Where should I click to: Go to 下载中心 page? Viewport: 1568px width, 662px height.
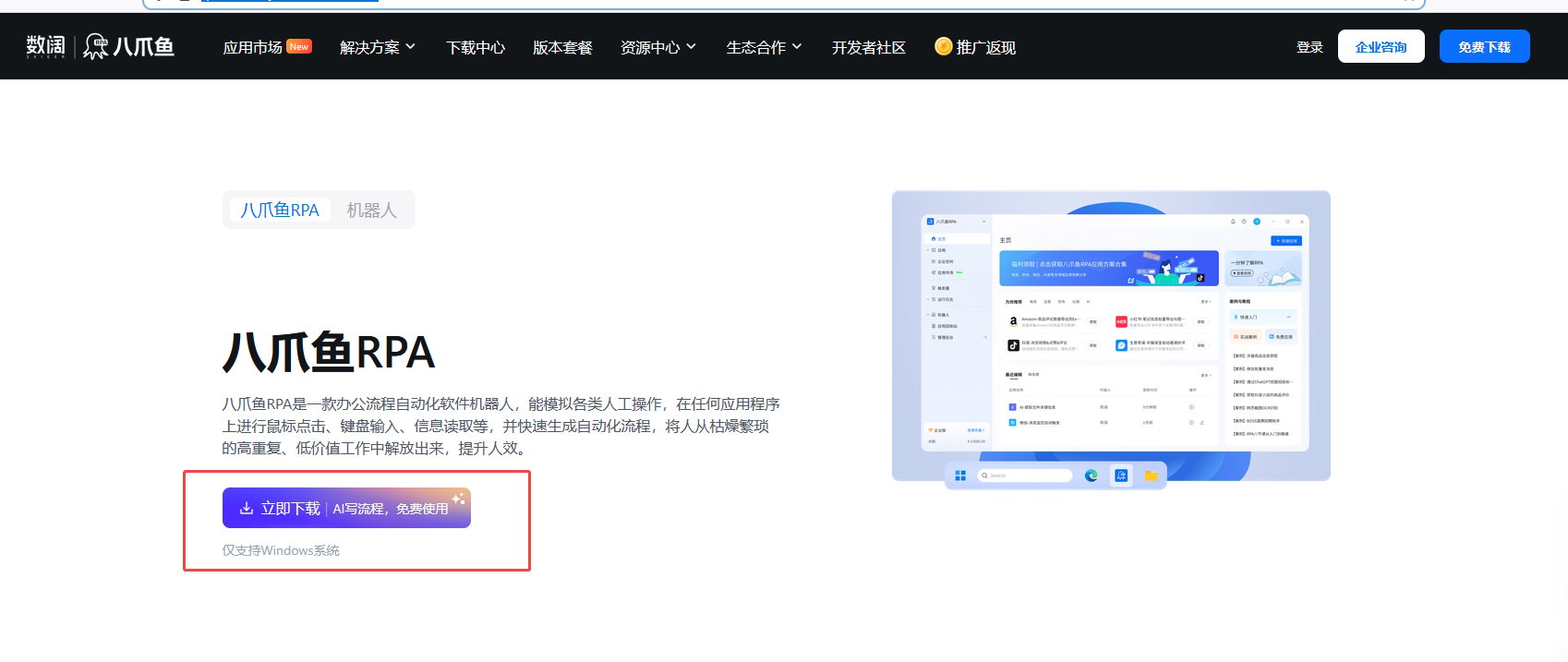pos(476,47)
